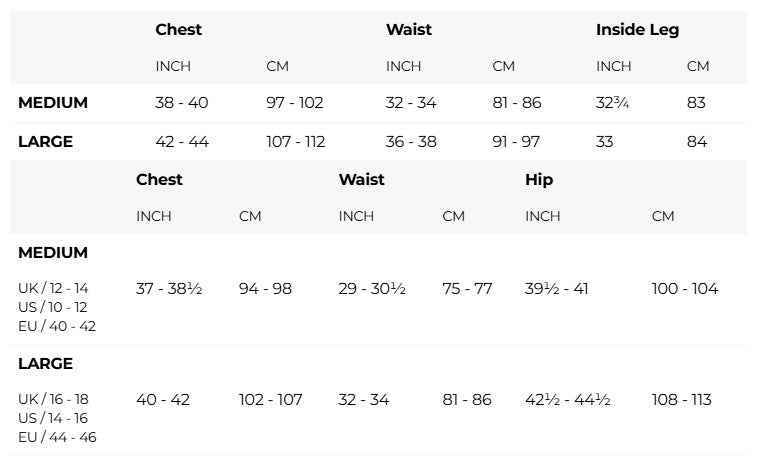
Task: Select the 29 - 30½ waist inch value
Action: (372, 289)
